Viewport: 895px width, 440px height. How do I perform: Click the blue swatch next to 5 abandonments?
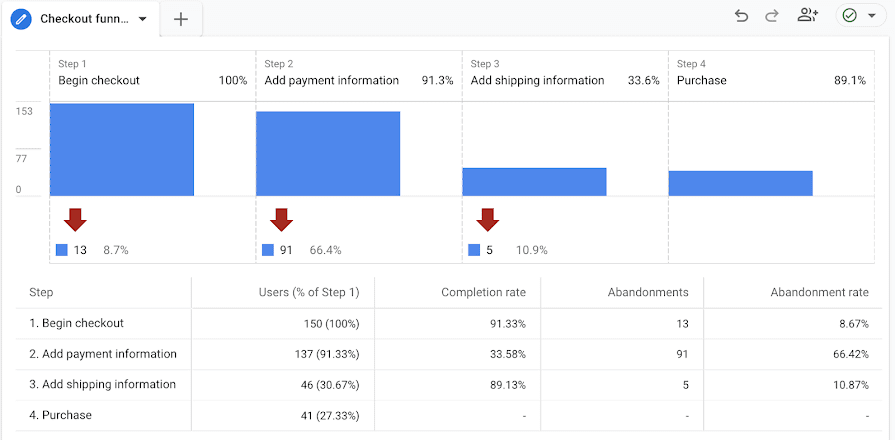pyautogui.click(x=474, y=250)
